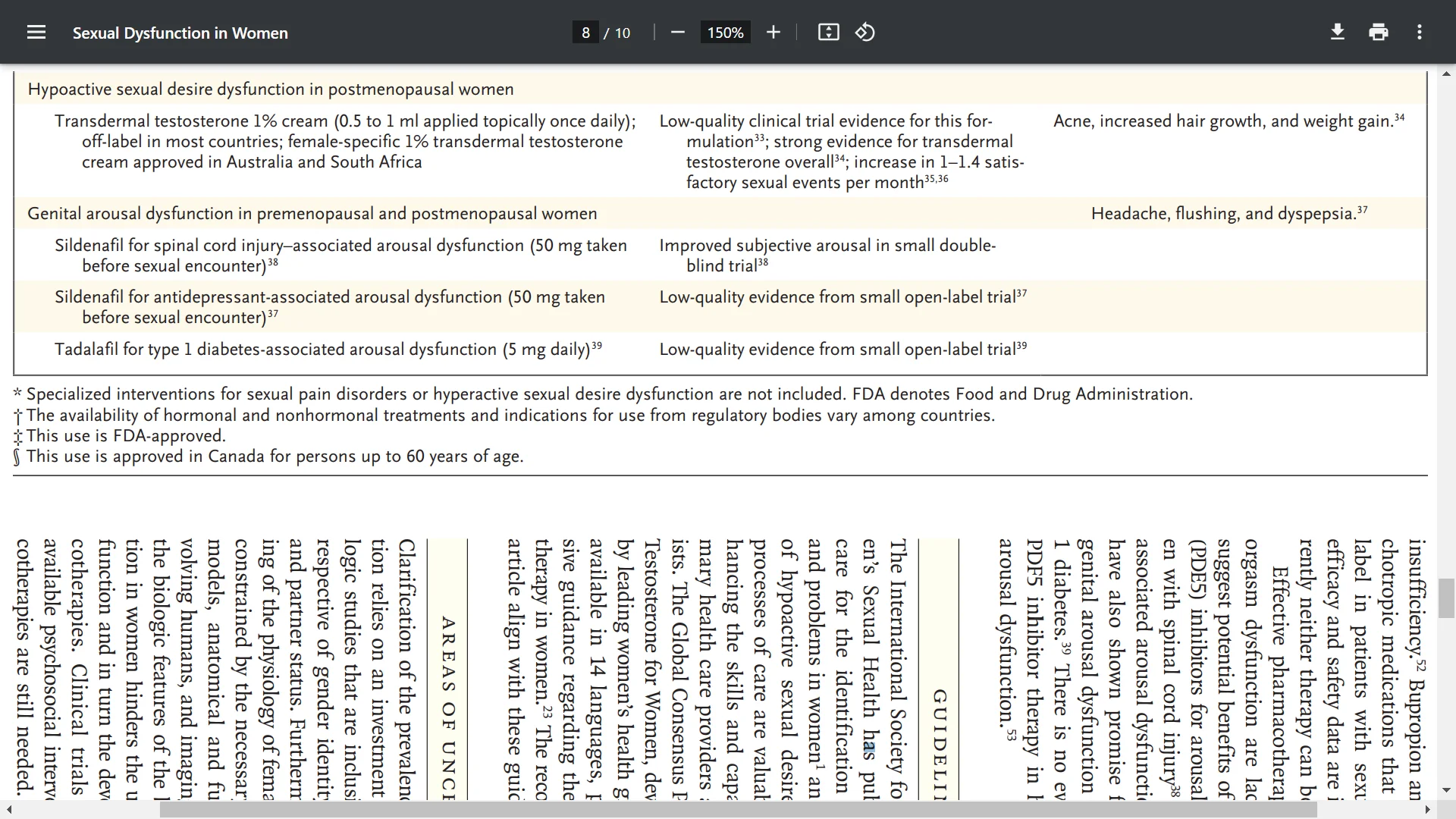This screenshot has width=1456, height=819.
Task: Click 'Sildenafil for spinal cord injury' row
Action: click(340, 256)
